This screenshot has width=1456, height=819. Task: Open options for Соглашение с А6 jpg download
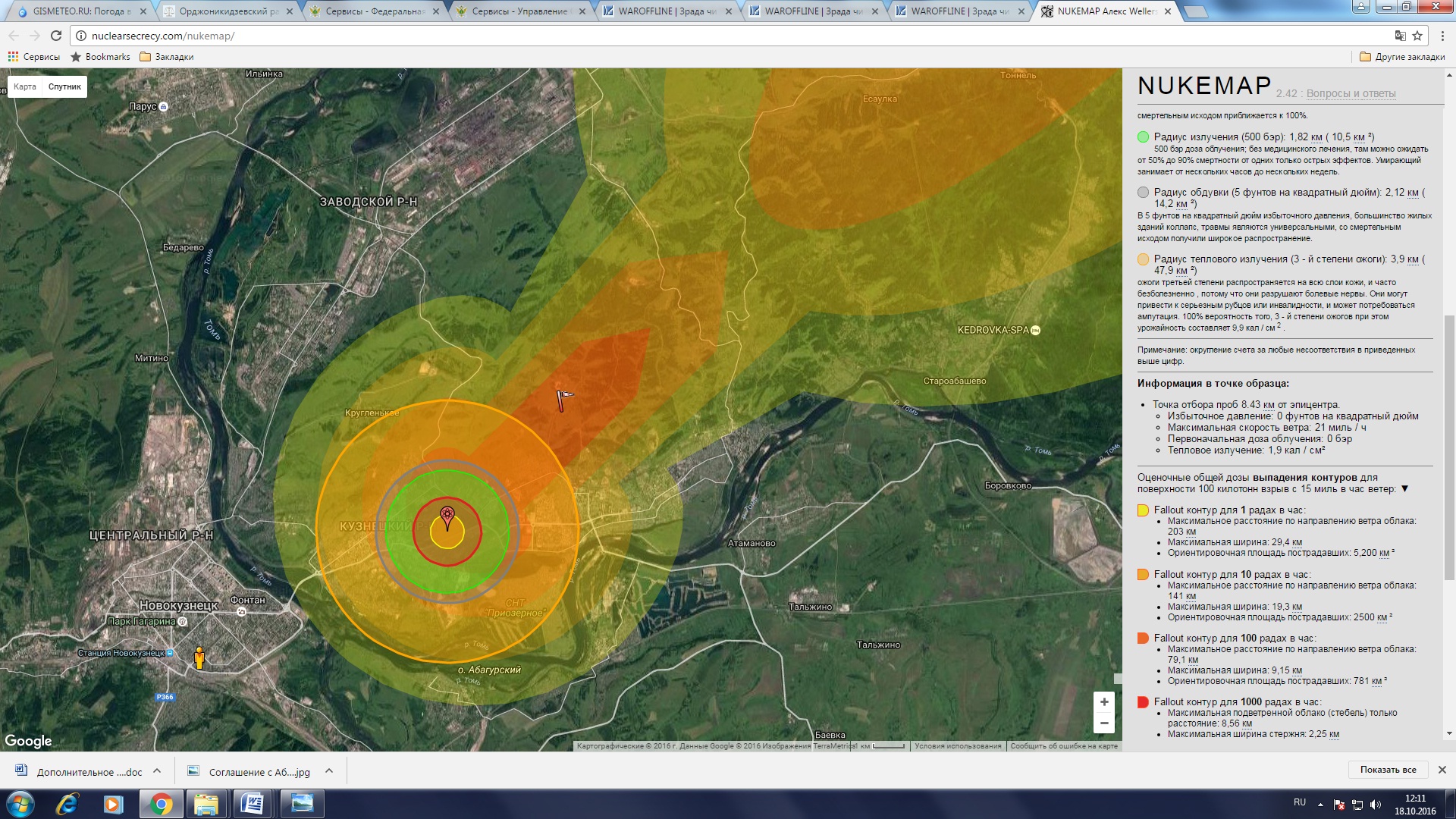point(329,771)
